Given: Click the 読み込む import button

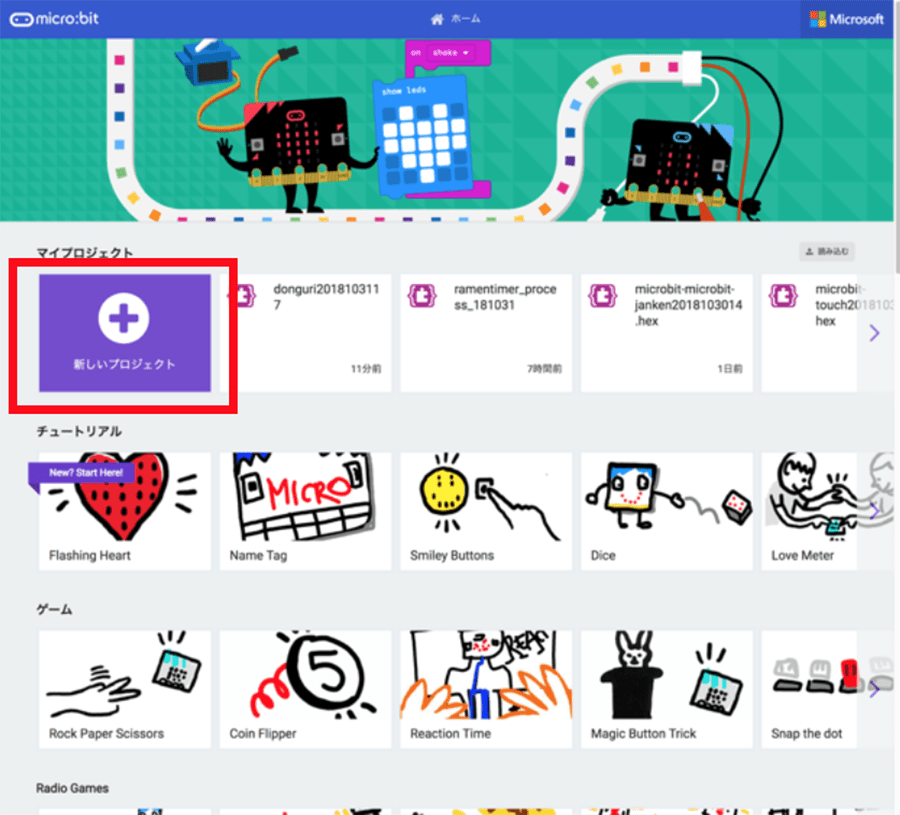Looking at the screenshot, I should (x=827, y=251).
